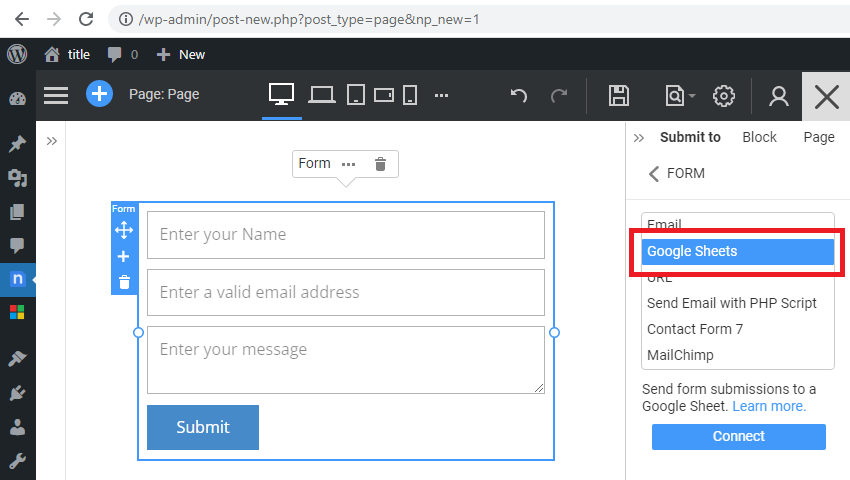
Task: Click the Connect button
Action: pyautogui.click(x=738, y=437)
